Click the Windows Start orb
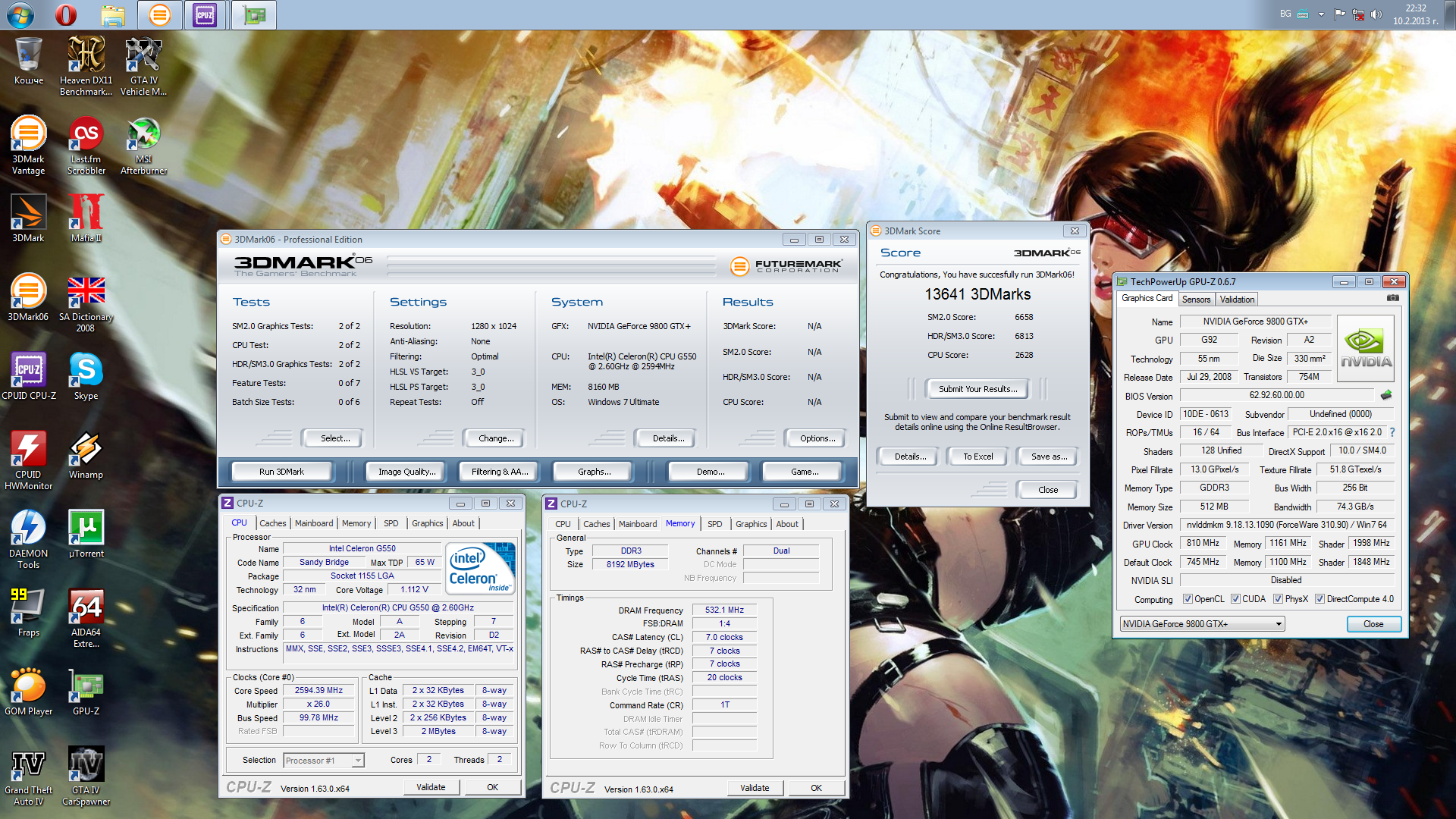Viewport: 1456px width, 819px height. 20,14
